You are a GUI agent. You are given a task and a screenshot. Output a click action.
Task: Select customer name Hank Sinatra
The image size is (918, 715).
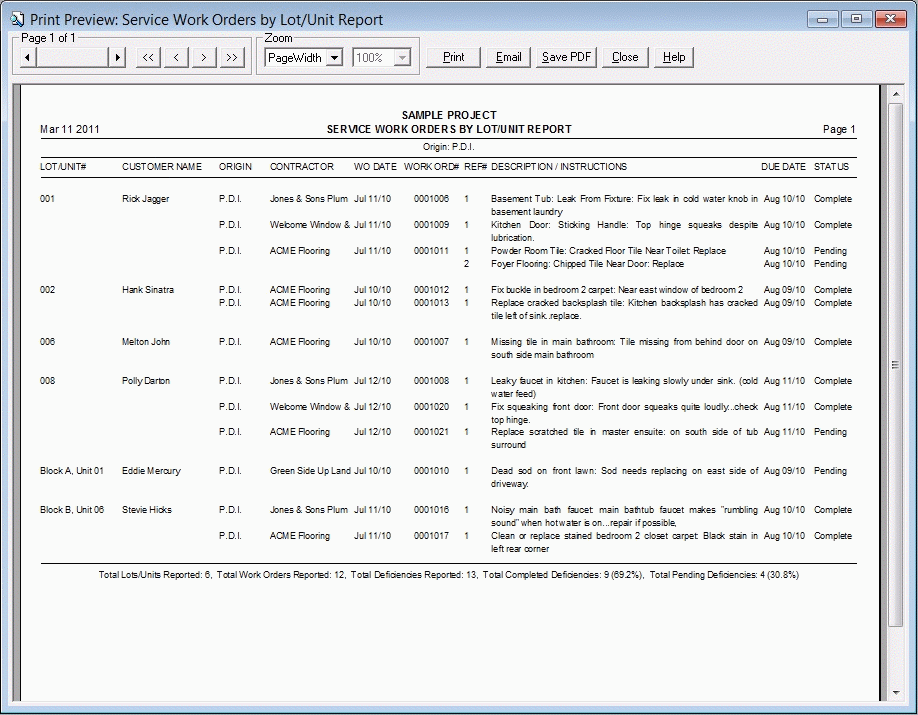click(148, 290)
